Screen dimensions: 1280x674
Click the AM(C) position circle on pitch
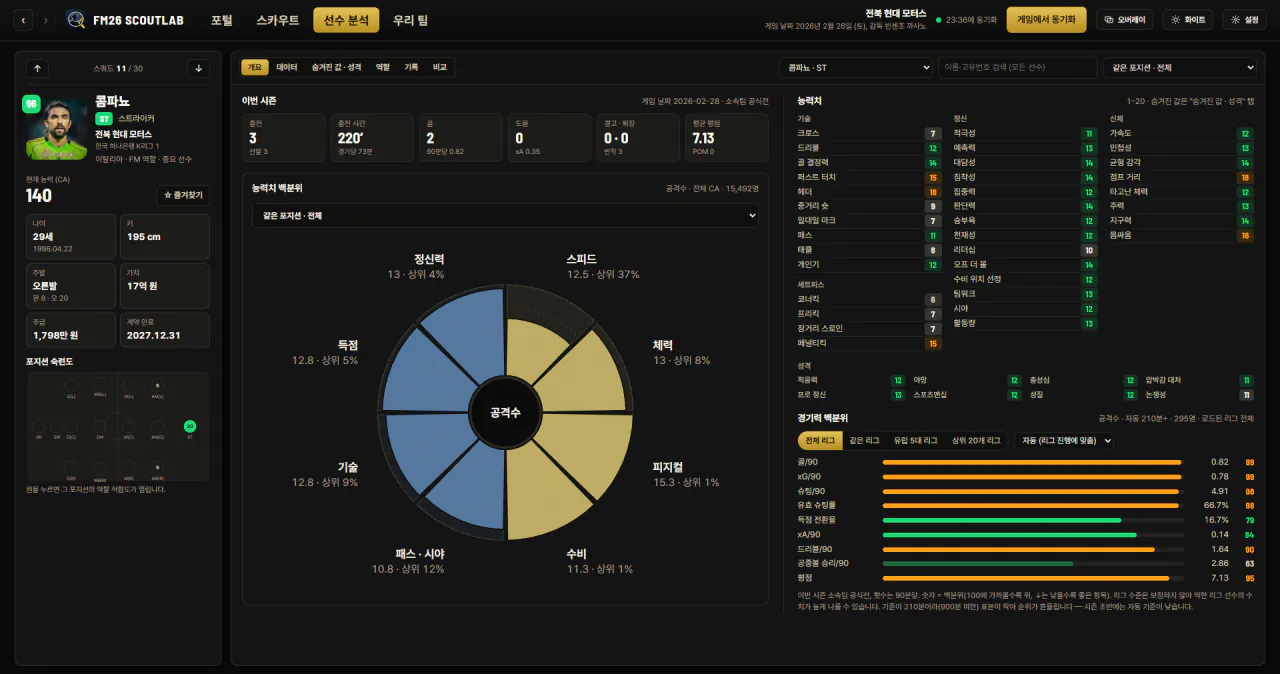(157, 426)
